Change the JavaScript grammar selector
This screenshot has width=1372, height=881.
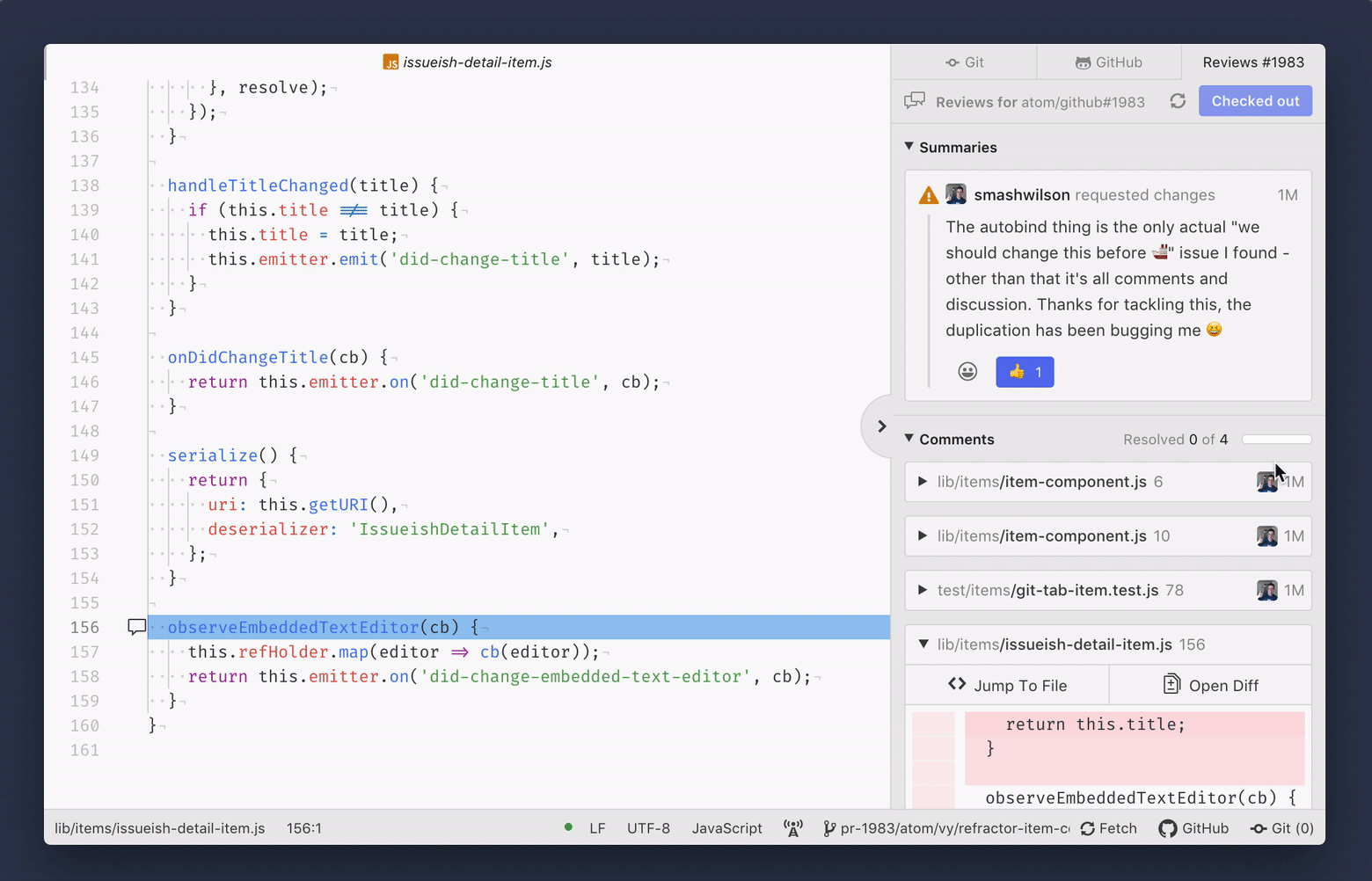coord(727,828)
